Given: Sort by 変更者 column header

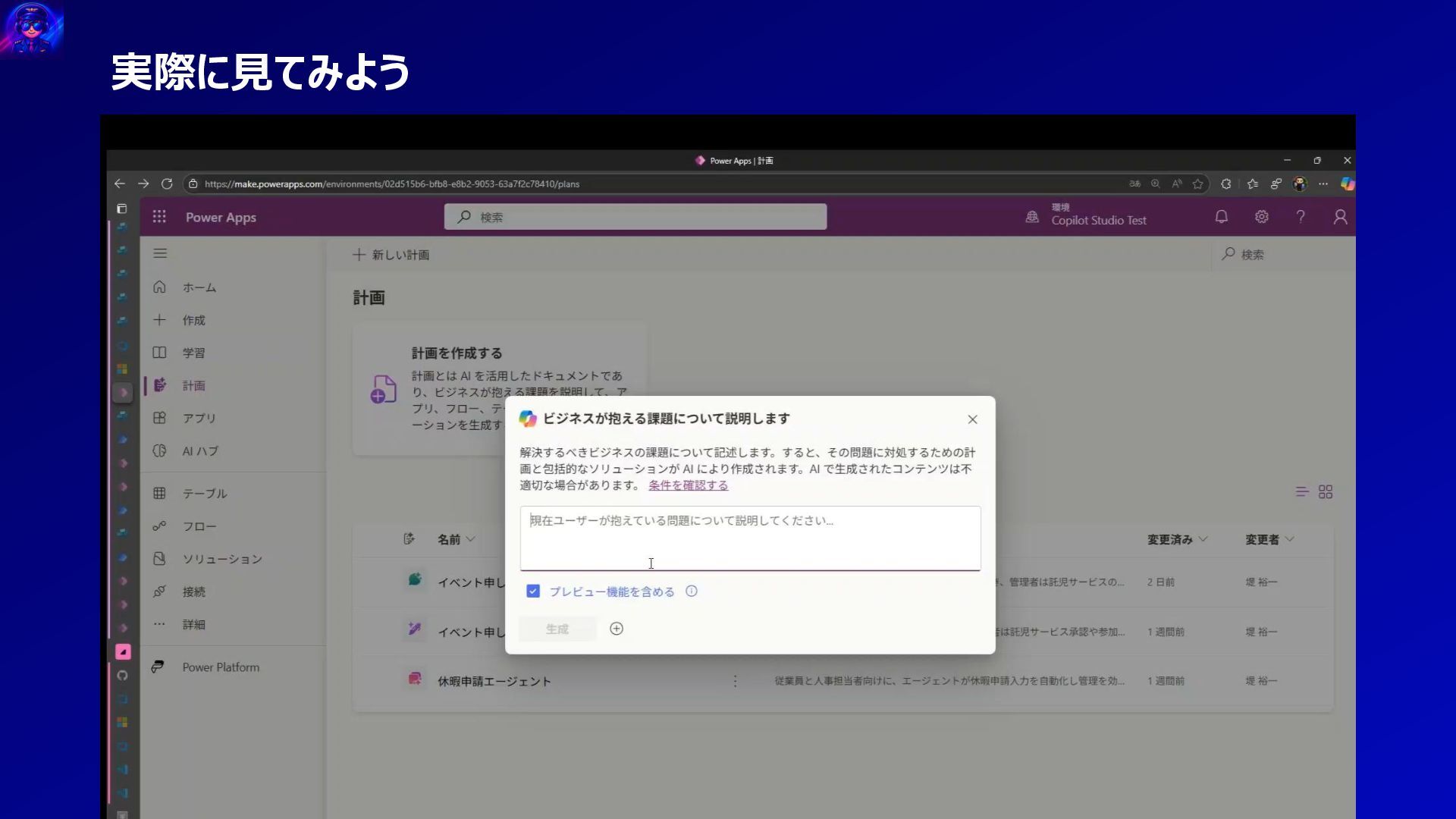Looking at the screenshot, I should coord(1269,539).
